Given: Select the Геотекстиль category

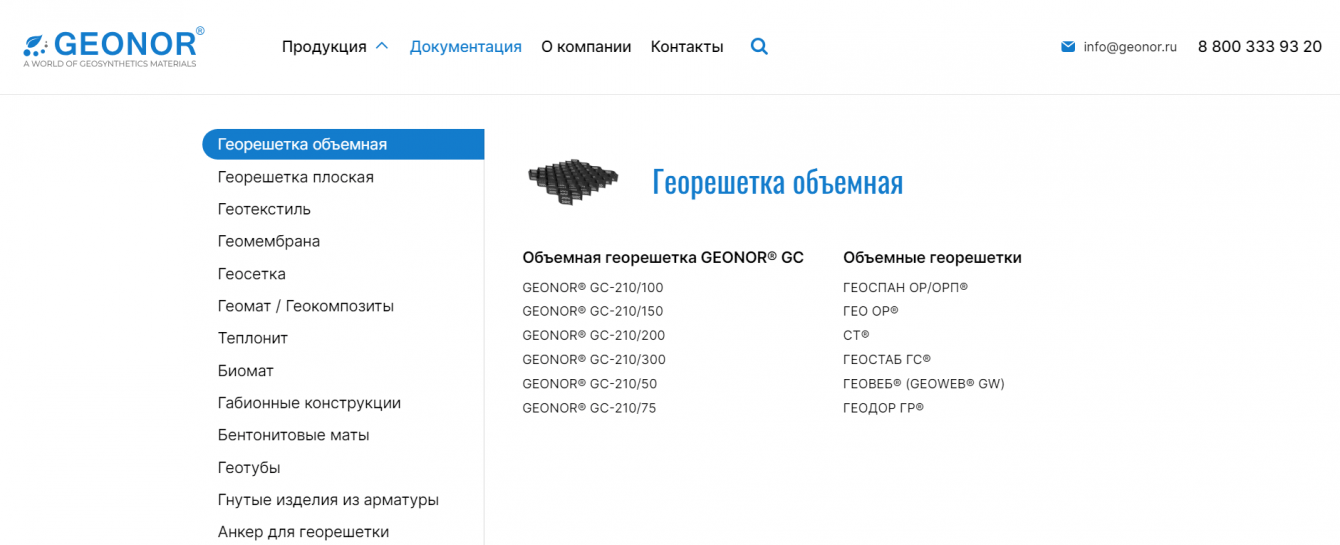Looking at the screenshot, I should (264, 209).
